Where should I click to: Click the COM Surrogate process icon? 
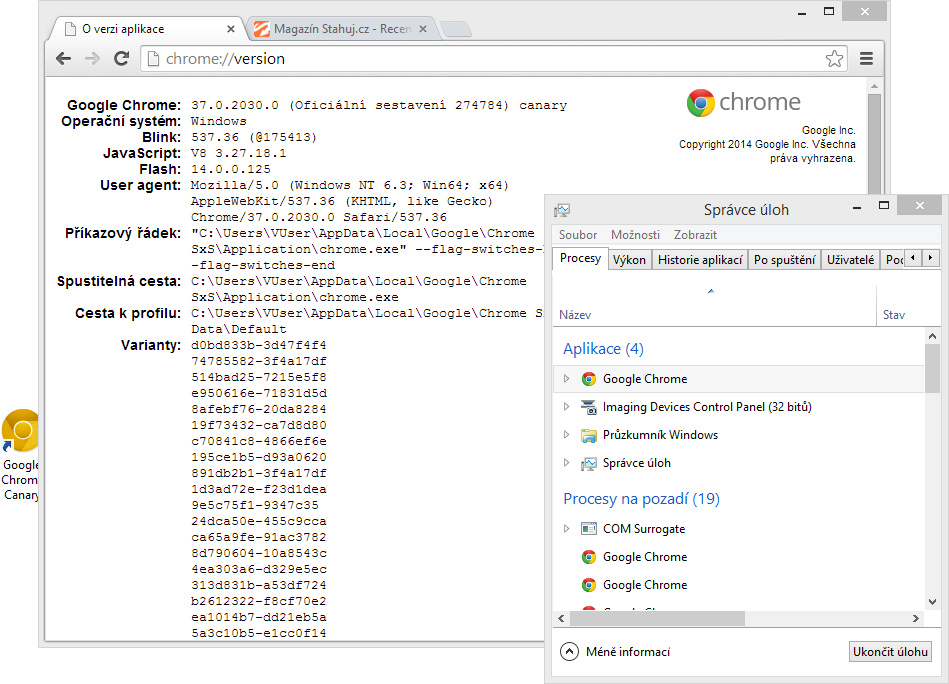(x=589, y=529)
